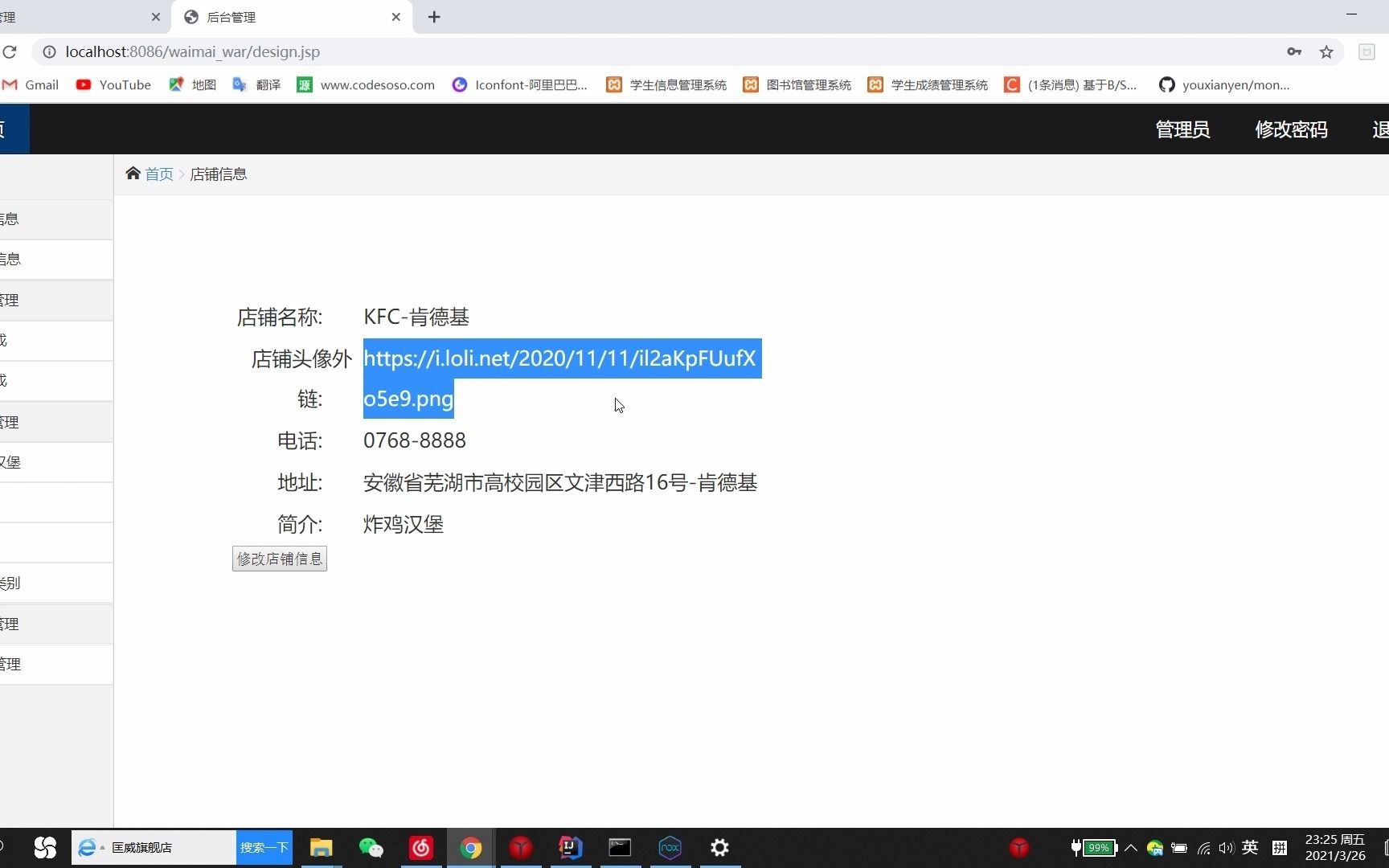1389x868 pixels.
Task: Open the saved passwords key icon
Action: point(1294,52)
